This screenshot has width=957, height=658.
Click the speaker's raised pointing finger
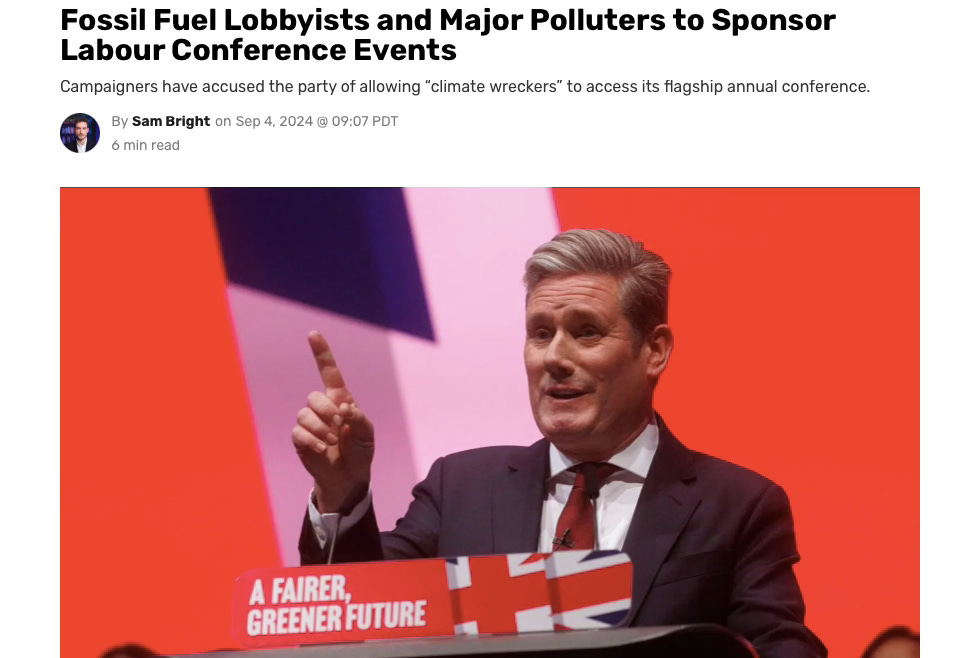coord(326,361)
